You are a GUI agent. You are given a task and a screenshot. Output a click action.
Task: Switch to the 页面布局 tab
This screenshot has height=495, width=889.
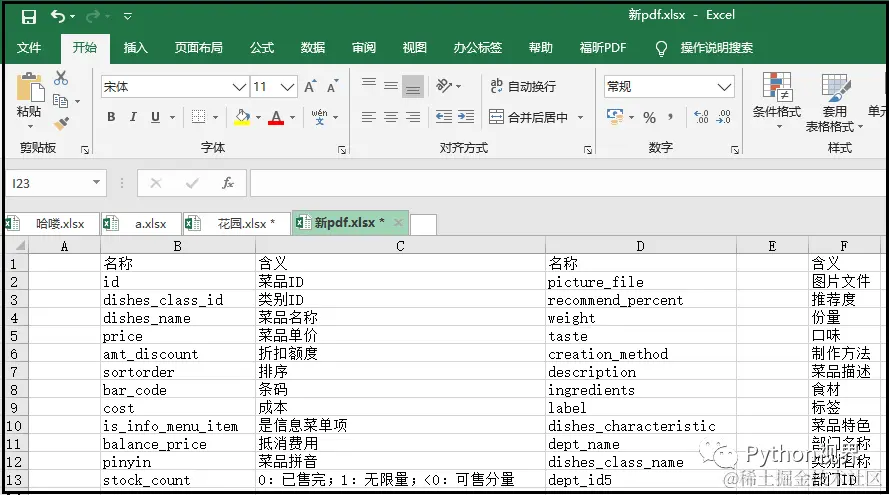[198, 48]
